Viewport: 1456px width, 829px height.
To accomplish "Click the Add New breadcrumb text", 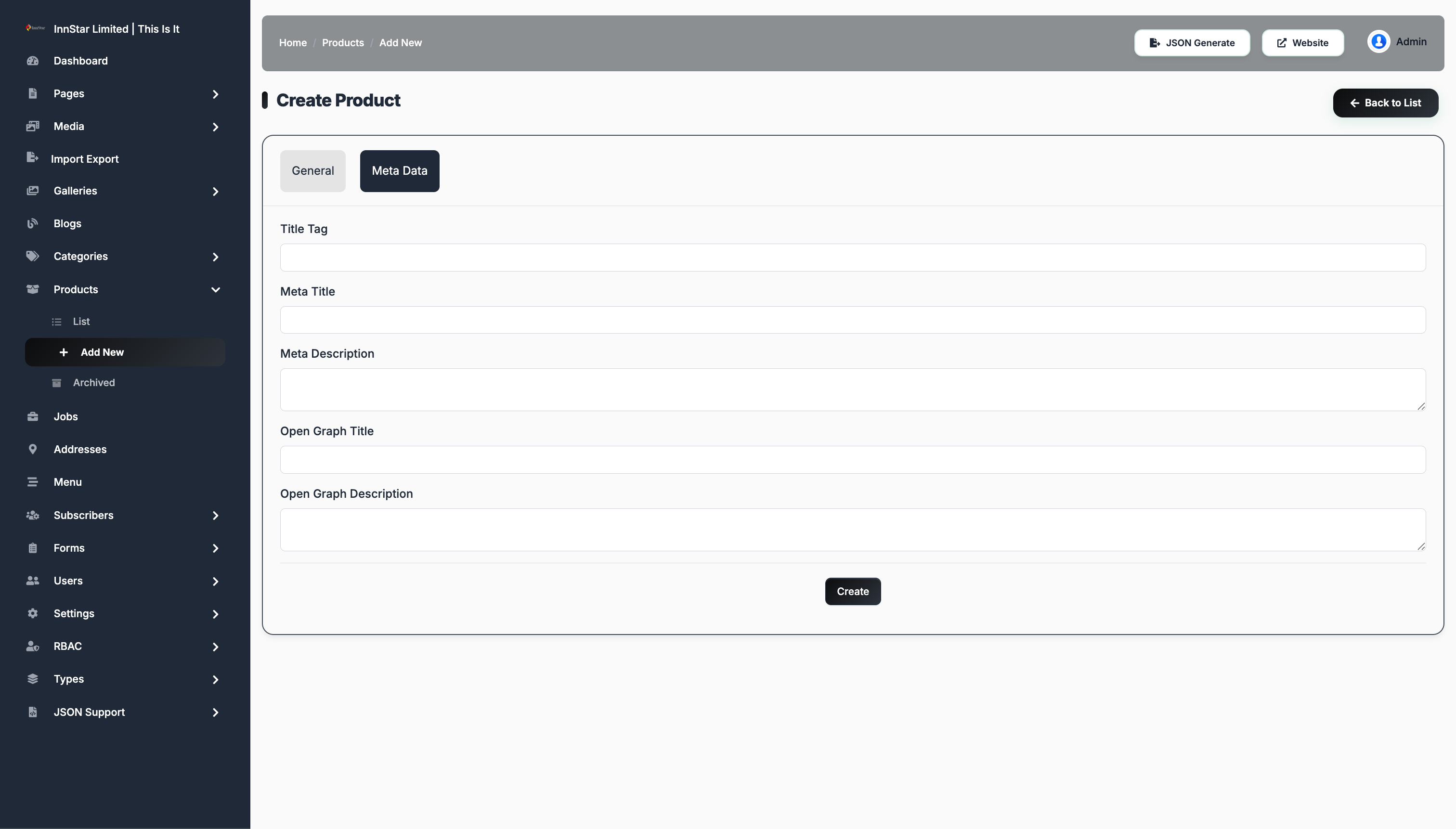I will point(400,43).
